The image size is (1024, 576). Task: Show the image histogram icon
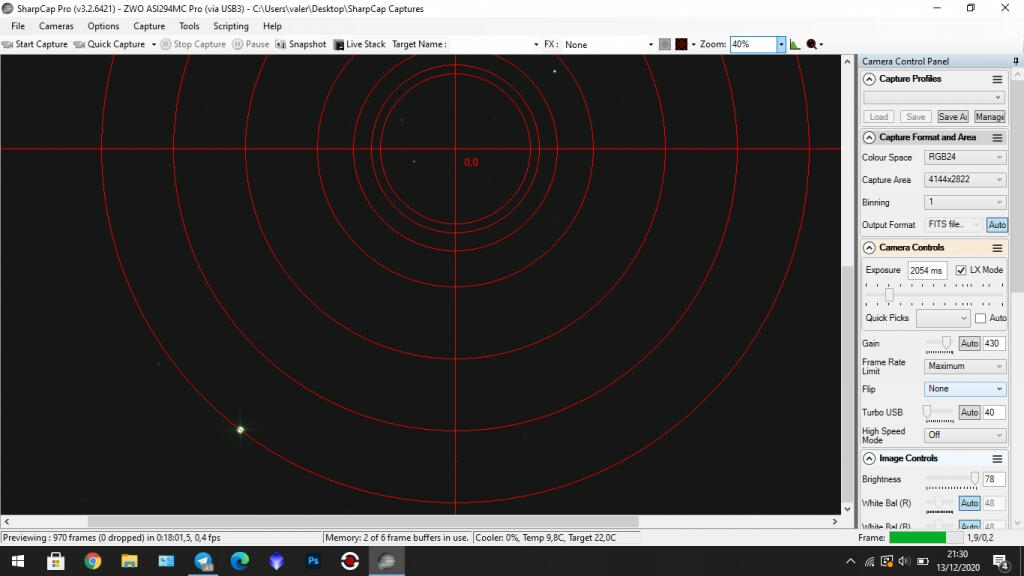click(x=795, y=44)
